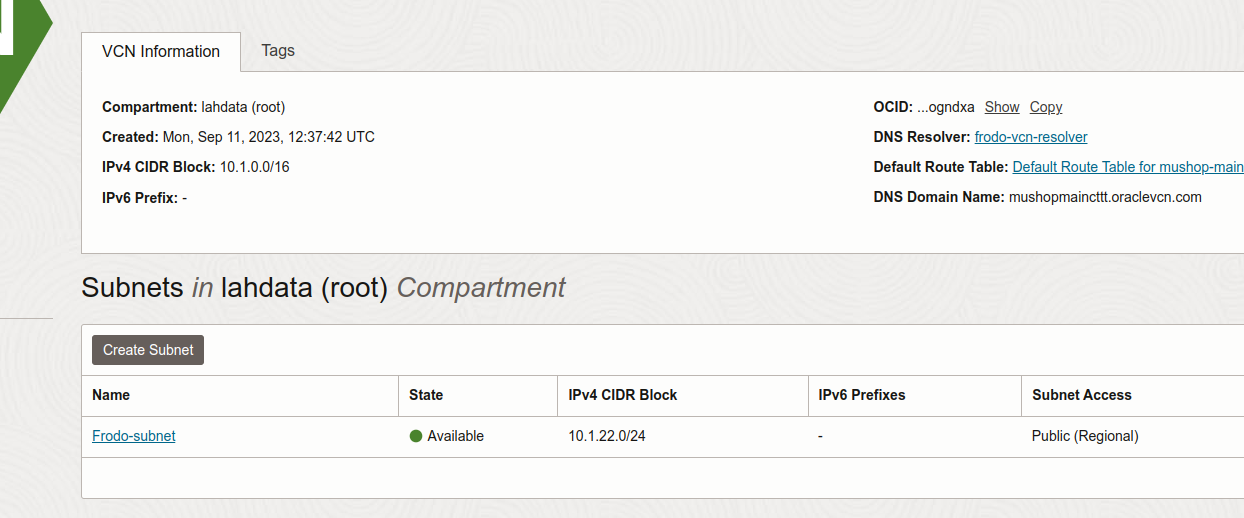The height and width of the screenshot is (518, 1244).
Task: Open the Frodo-subnet details link
Action: coord(134,436)
